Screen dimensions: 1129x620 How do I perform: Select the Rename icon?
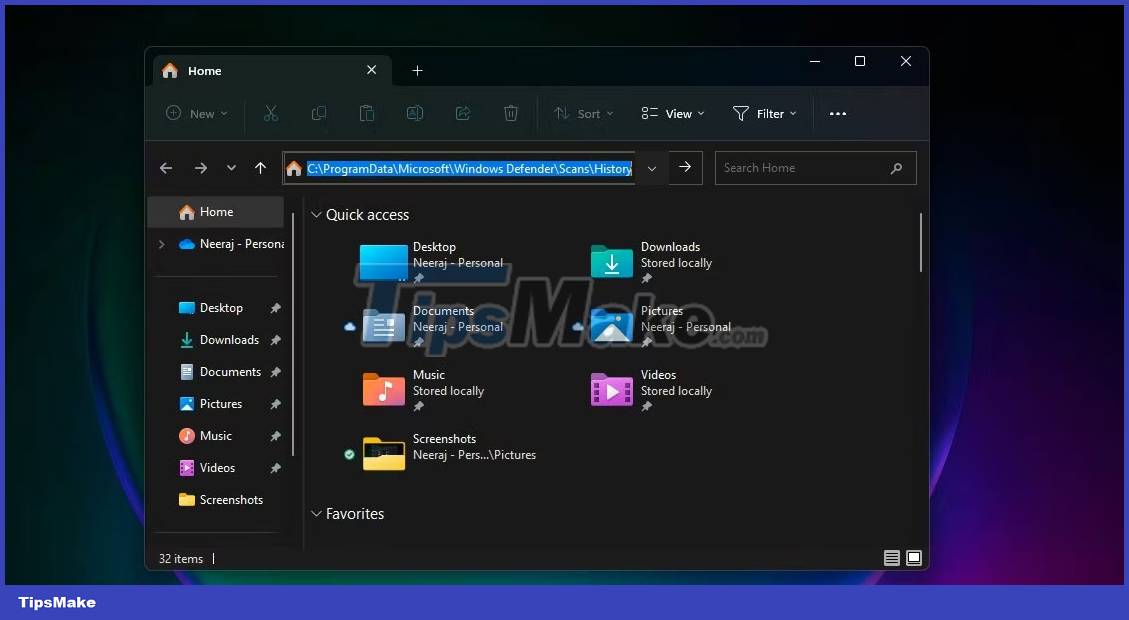tap(415, 113)
